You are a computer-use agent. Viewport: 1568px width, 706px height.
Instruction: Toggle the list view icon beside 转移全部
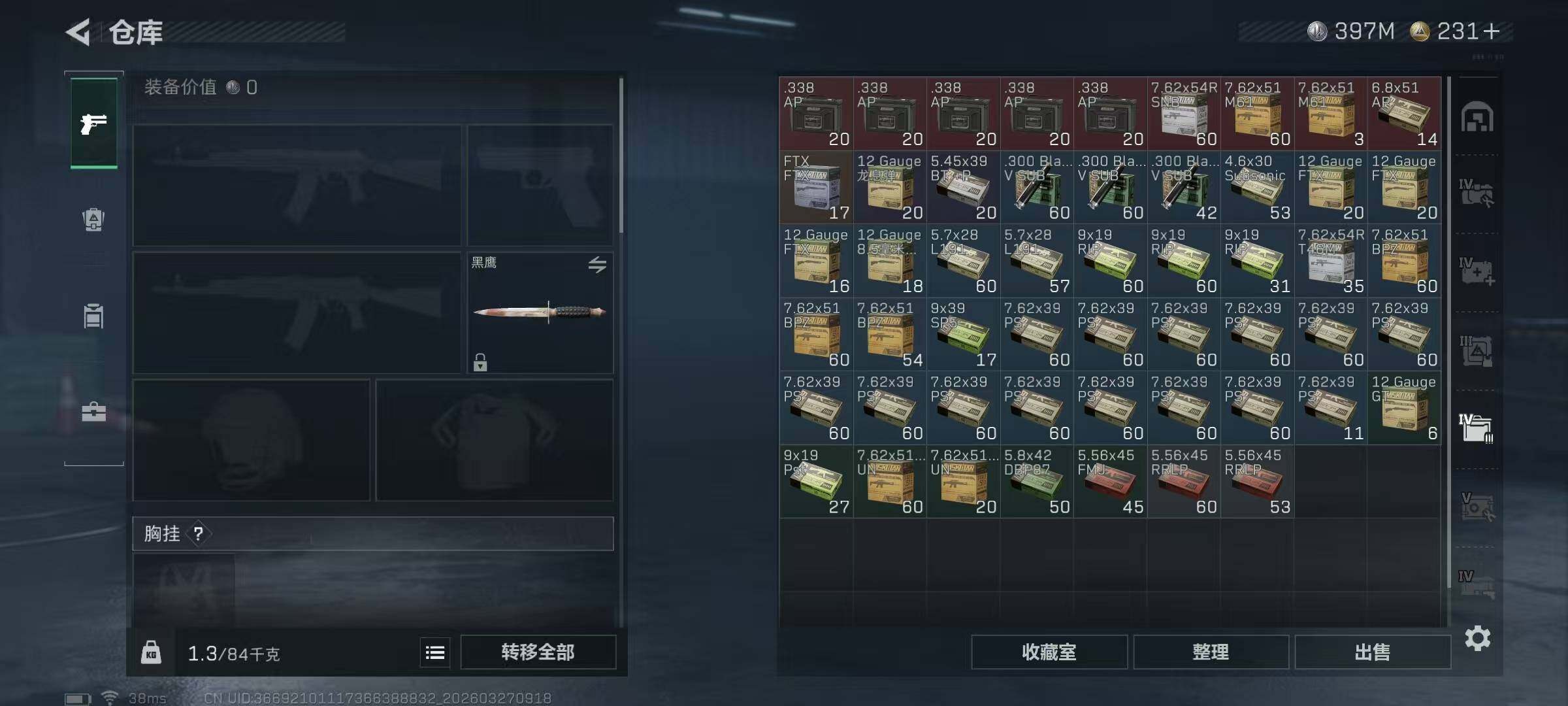[435, 652]
